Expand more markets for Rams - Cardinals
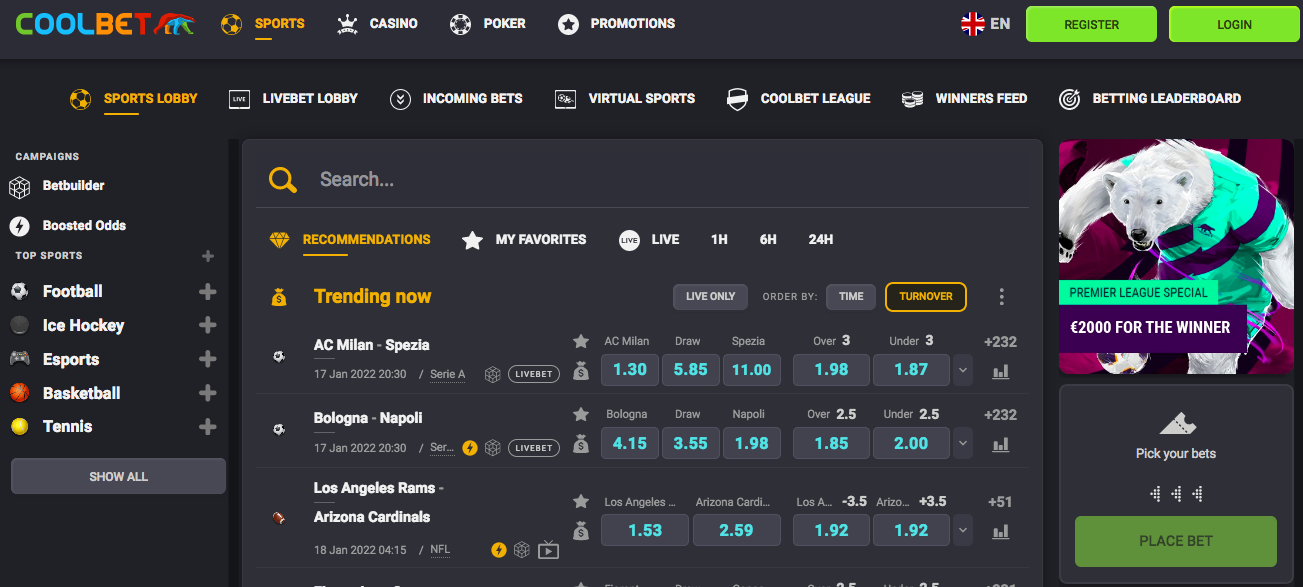Screen dimensions: 1303x587 pos(963,530)
